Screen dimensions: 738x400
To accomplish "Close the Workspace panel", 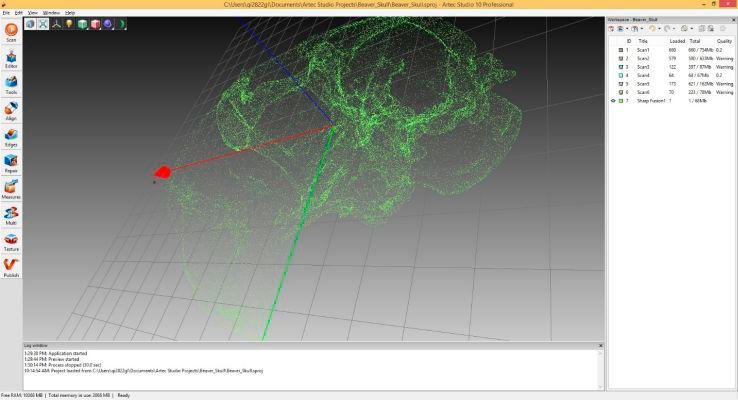I will point(733,20).
